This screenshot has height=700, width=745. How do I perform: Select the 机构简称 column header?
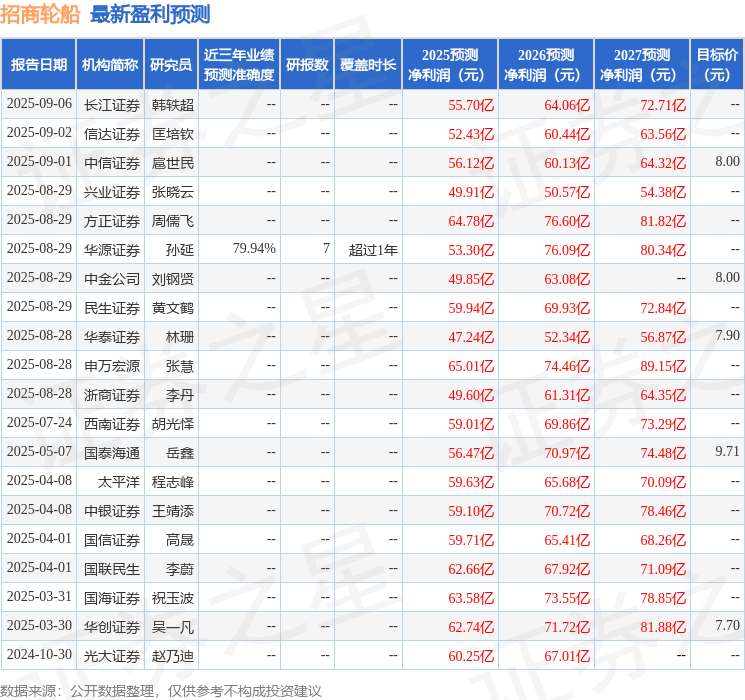tap(110, 65)
